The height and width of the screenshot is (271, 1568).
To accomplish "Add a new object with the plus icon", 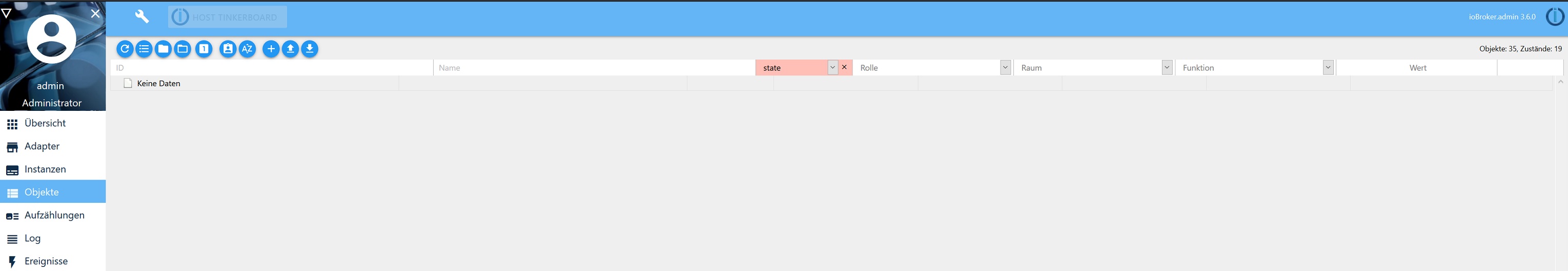I will tap(271, 49).
